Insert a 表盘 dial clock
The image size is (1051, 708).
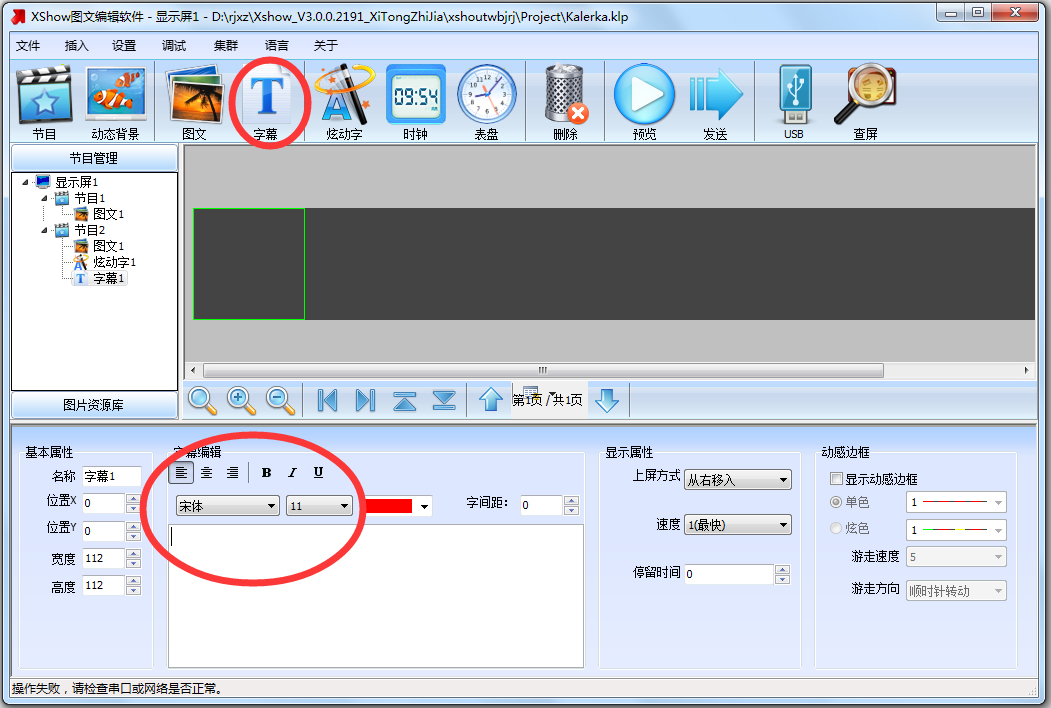[x=487, y=100]
